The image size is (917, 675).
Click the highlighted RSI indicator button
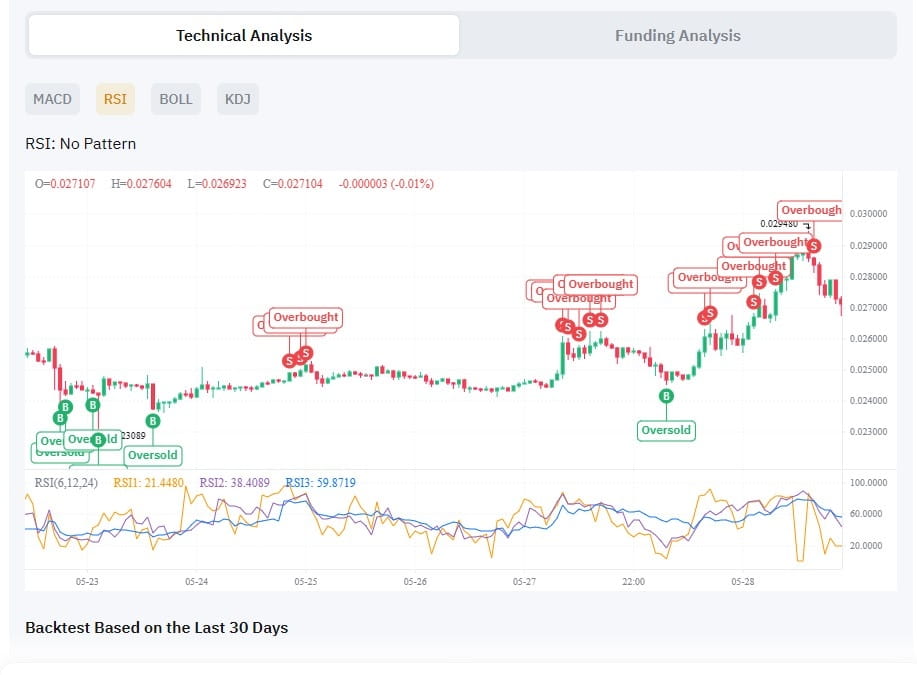pos(115,99)
